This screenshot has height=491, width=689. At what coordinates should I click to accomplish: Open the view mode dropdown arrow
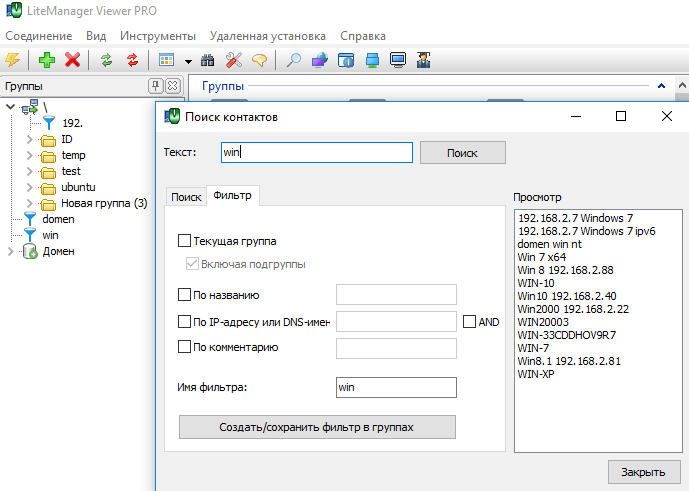(x=188, y=62)
